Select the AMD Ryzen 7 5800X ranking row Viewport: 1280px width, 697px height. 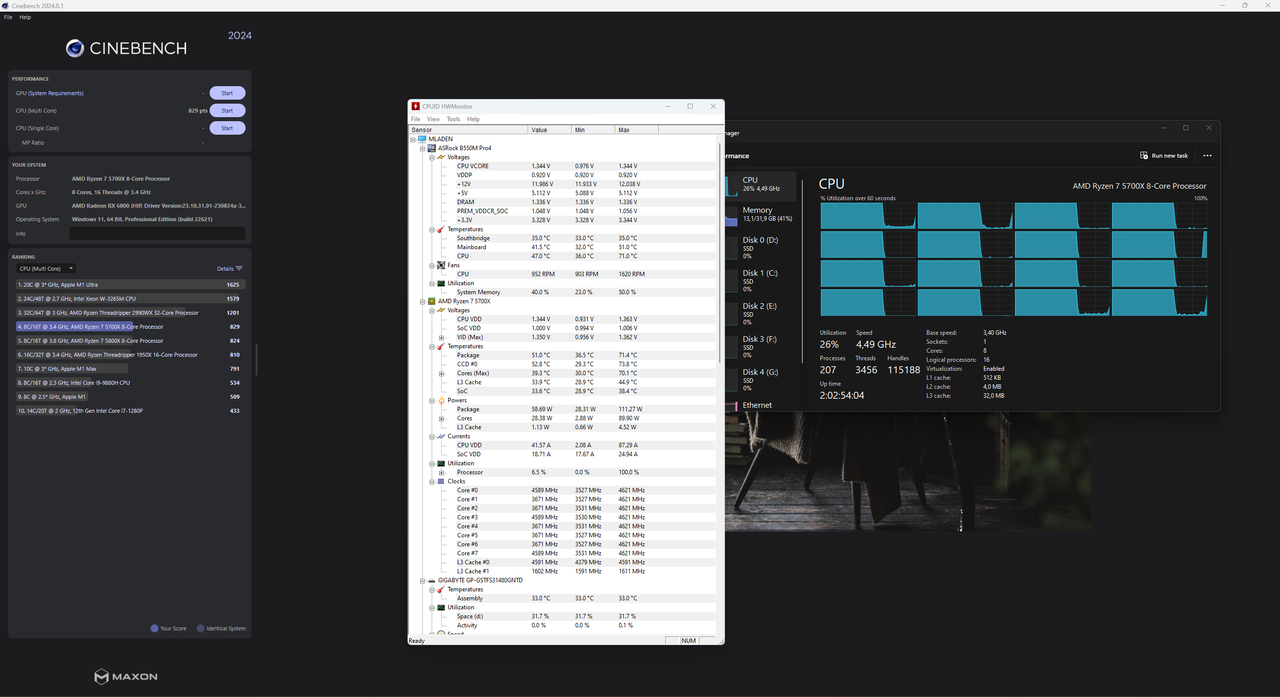click(x=129, y=341)
